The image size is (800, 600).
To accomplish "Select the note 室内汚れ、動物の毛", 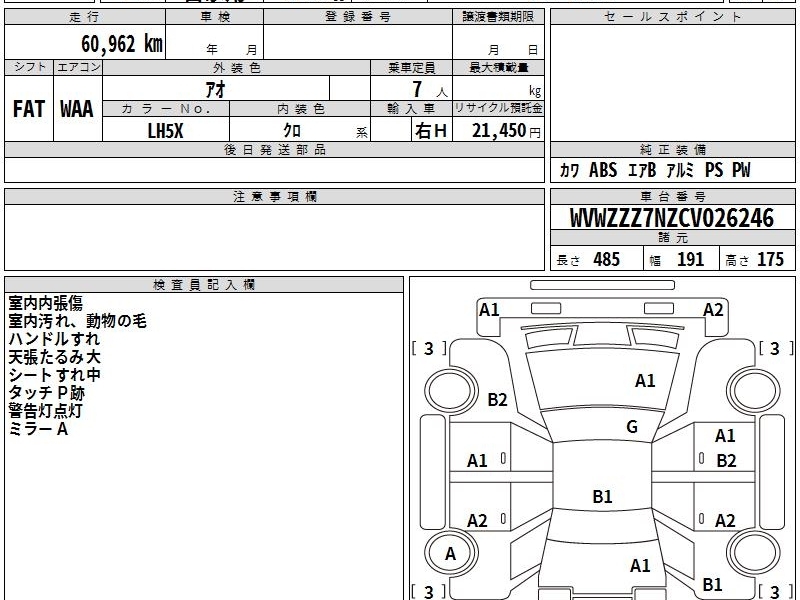I will [78, 321].
